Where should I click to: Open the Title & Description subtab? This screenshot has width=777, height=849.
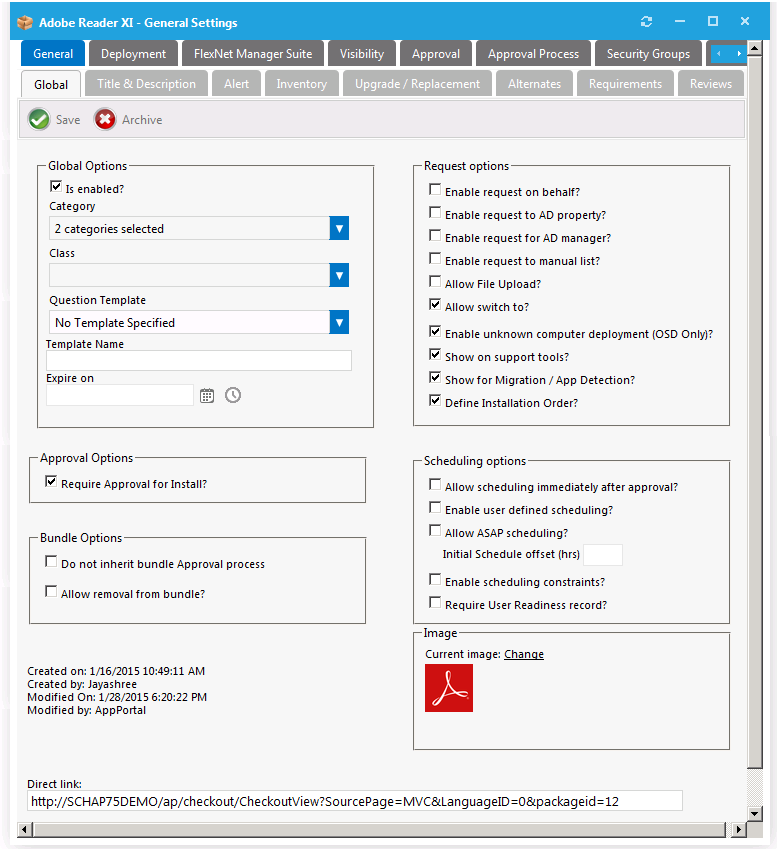tap(146, 84)
